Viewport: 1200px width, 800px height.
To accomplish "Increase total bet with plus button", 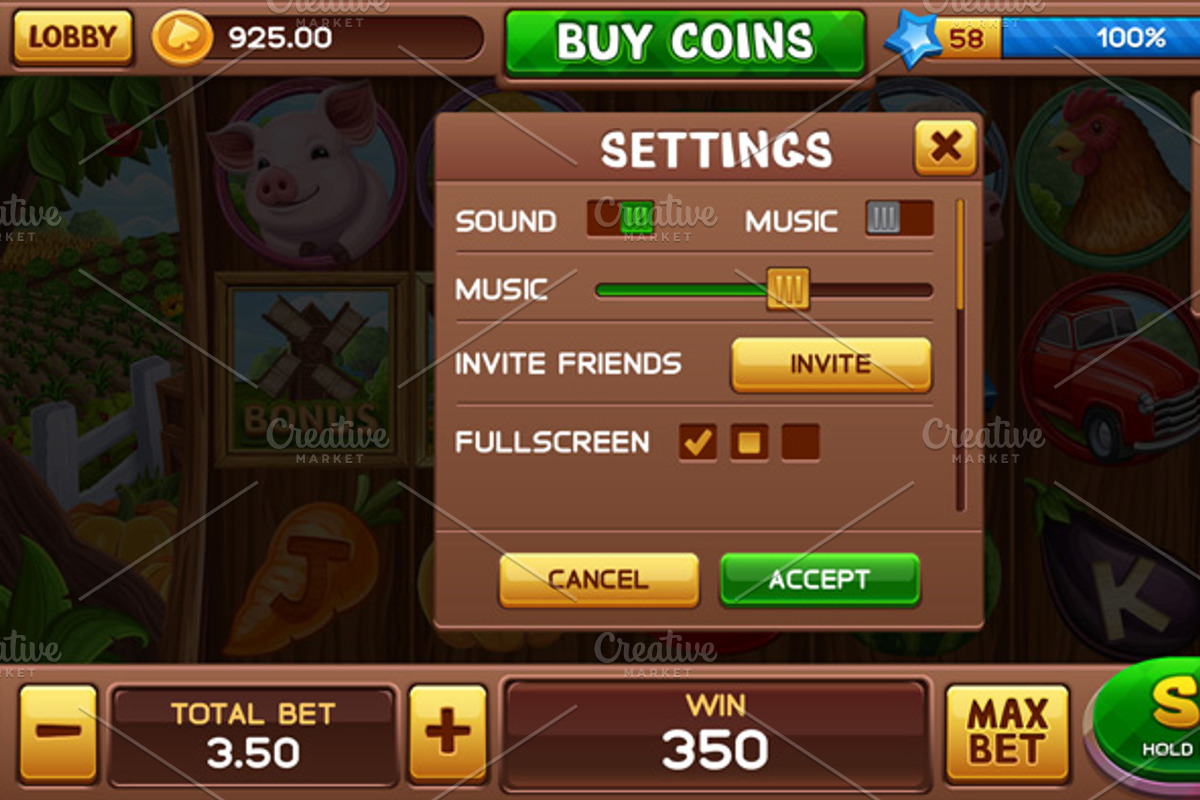I will pyautogui.click(x=447, y=733).
